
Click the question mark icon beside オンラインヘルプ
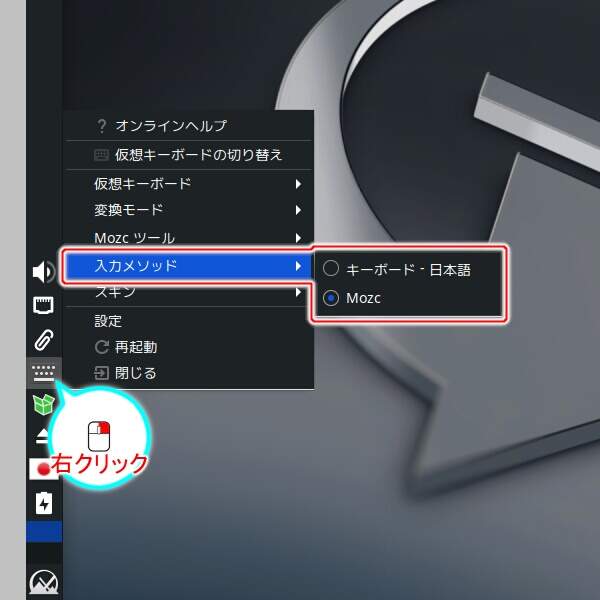pyautogui.click(x=101, y=126)
